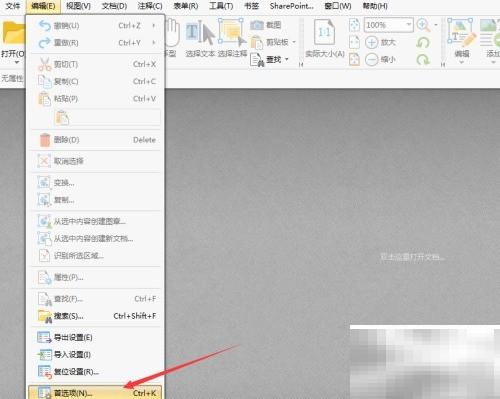
Task: Expand the 编辑 toolbar button arrow
Action: coord(462,62)
